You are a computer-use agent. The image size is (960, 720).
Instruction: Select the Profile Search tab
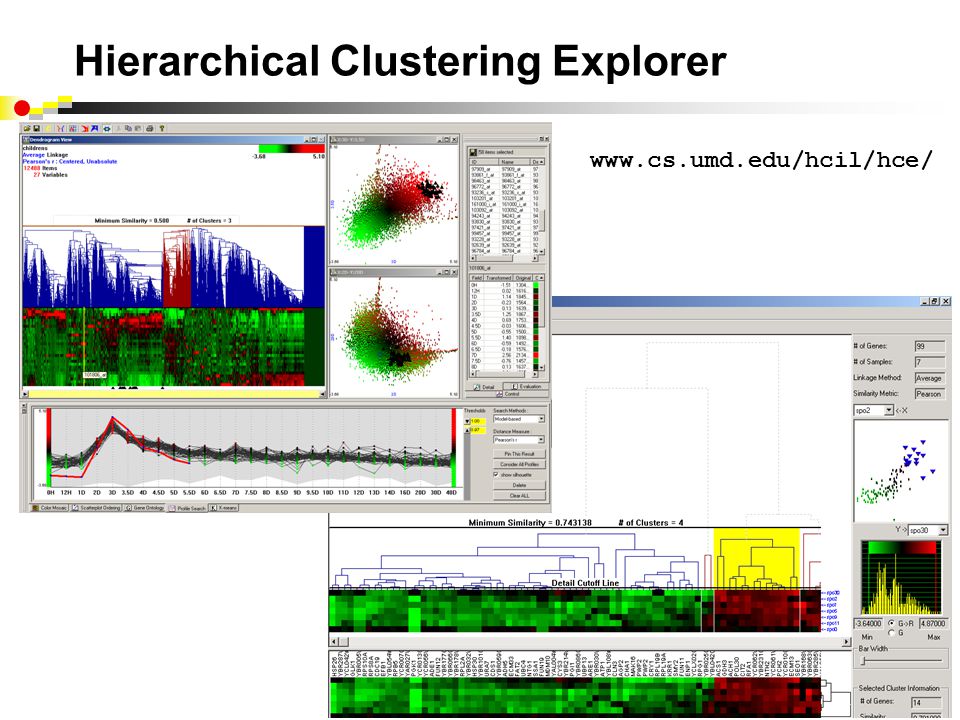[x=187, y=508]
